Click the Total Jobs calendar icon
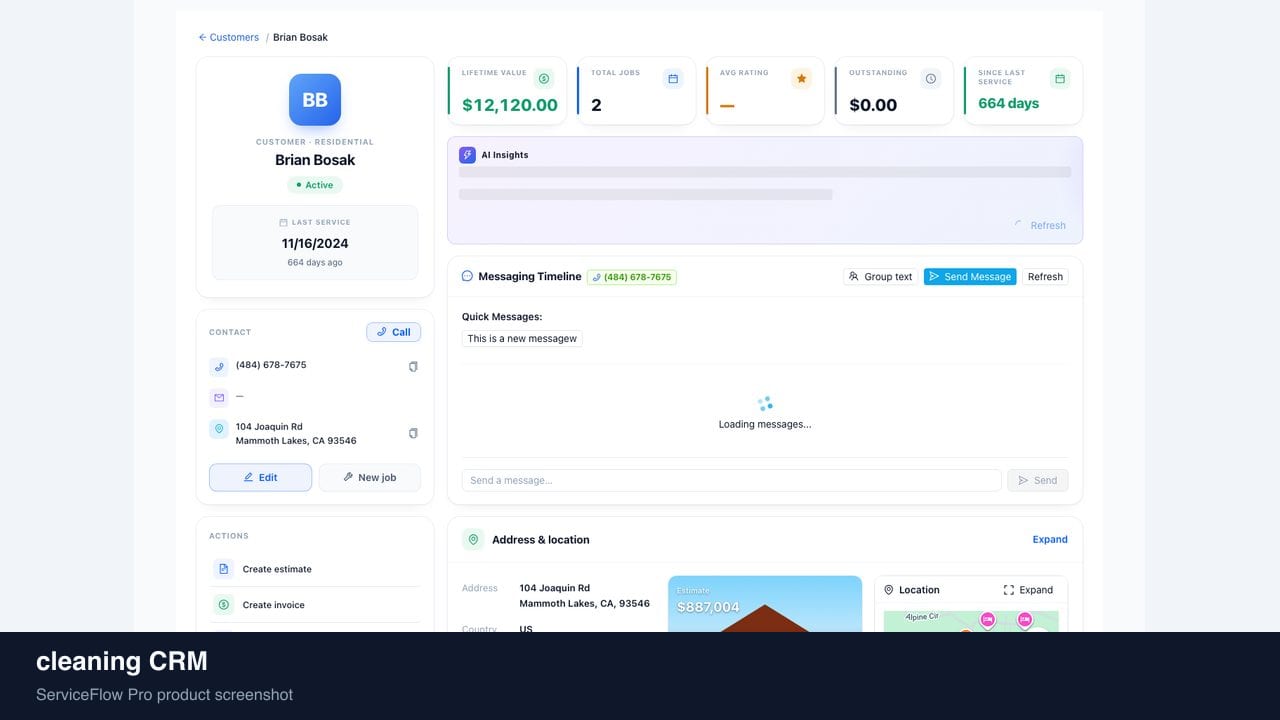Viewport: 1280px width, 720px height. [x=673, y=78]
